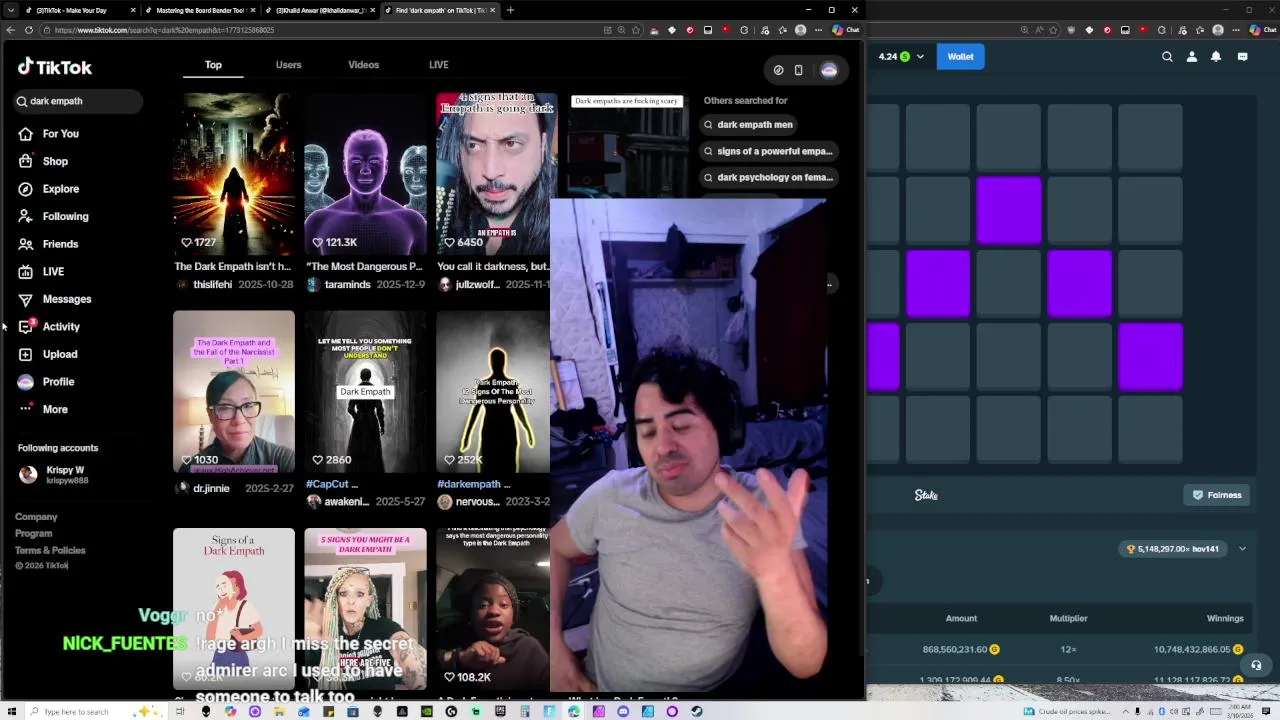Click the #darkempath hashtag link
The width and height of the screenshot is (1280, 720).
click(x=468, y=484)
